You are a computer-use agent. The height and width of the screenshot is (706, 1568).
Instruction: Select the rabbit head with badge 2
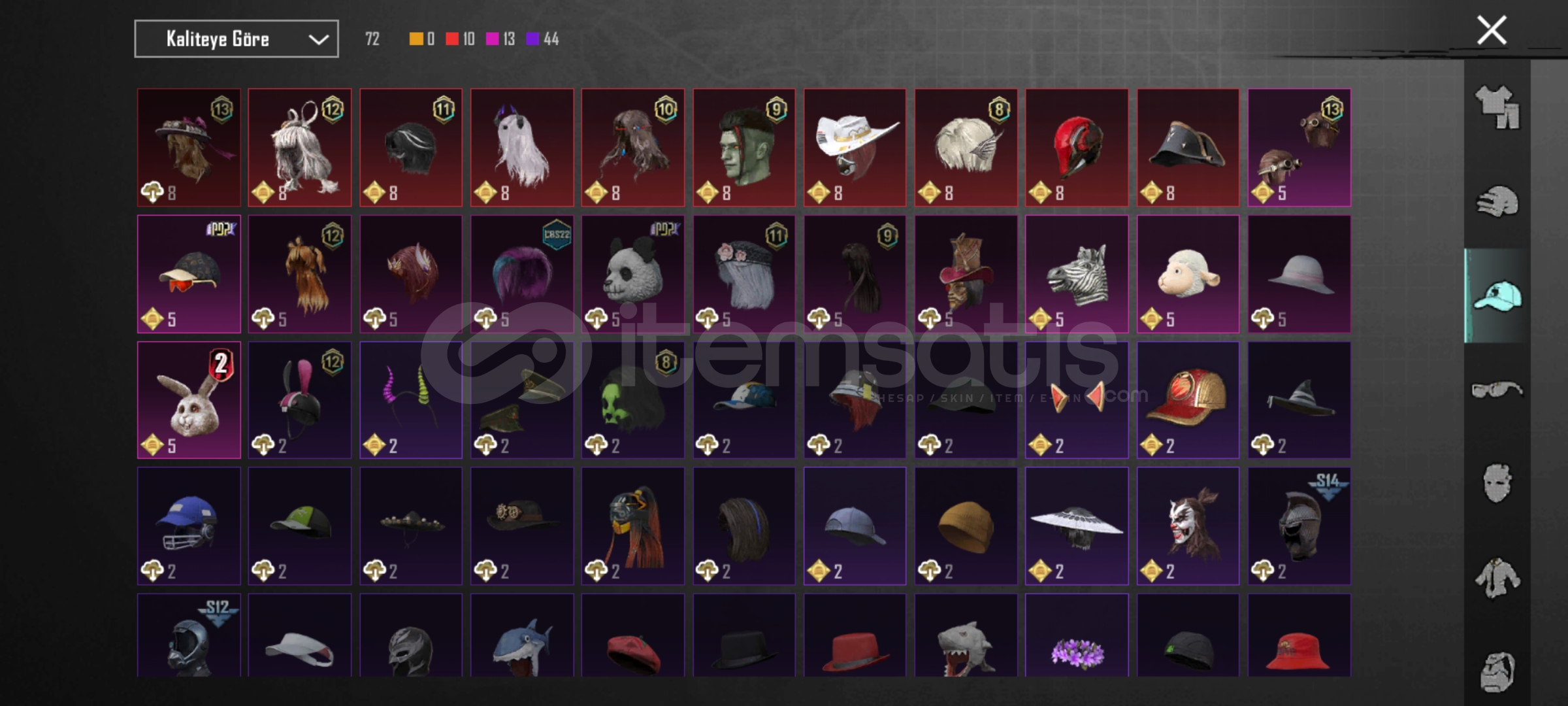click(x=189, y=400)
